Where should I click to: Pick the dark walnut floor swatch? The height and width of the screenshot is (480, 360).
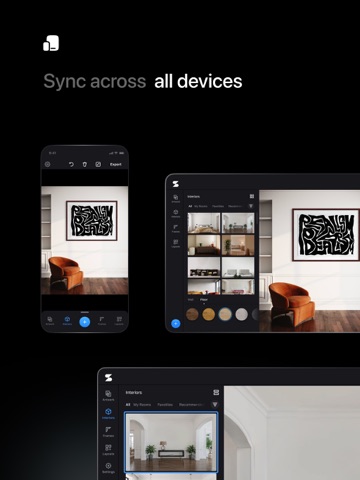(192, 314)
